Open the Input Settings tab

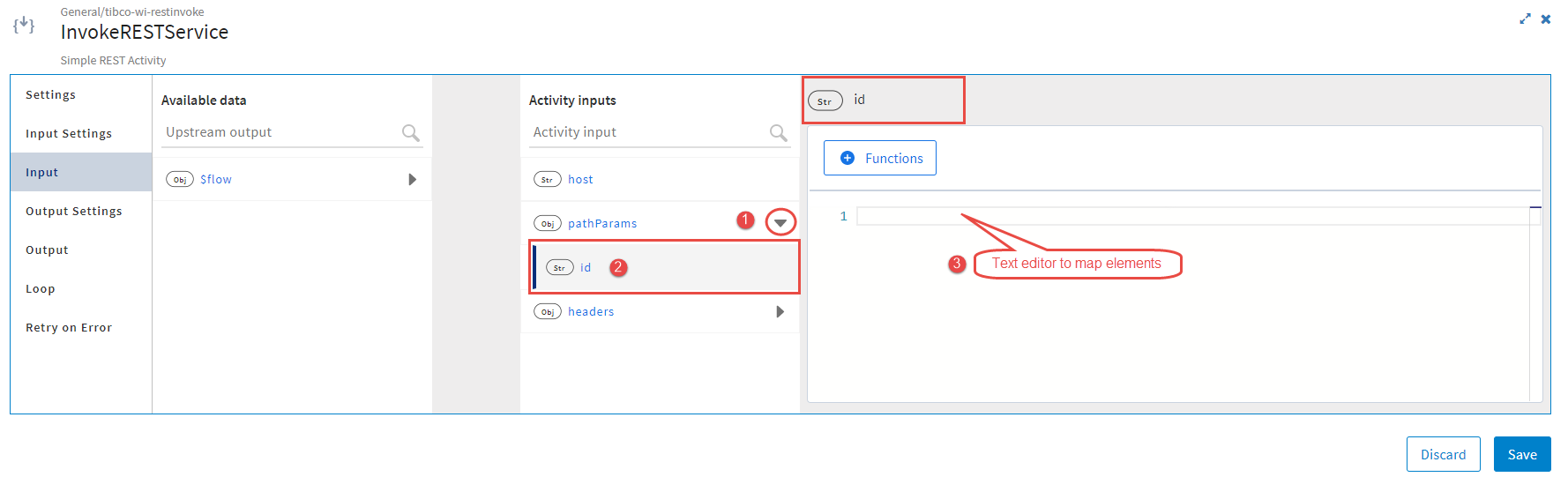[69, 134]
